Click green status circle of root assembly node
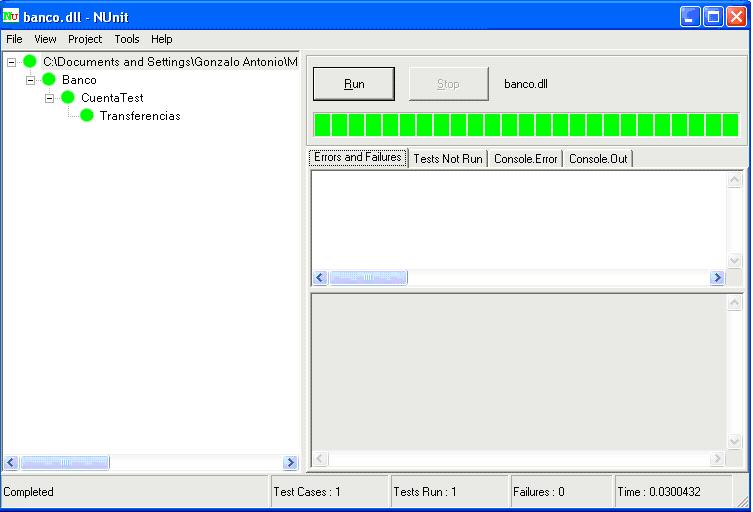 (30, 61)
